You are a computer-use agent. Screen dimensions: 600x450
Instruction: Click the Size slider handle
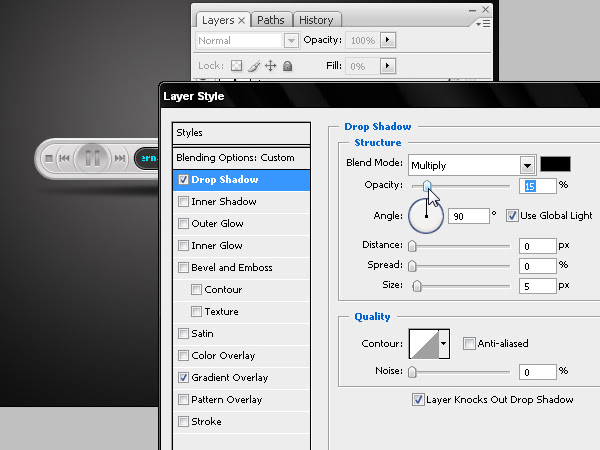click(x=417, y=286)
